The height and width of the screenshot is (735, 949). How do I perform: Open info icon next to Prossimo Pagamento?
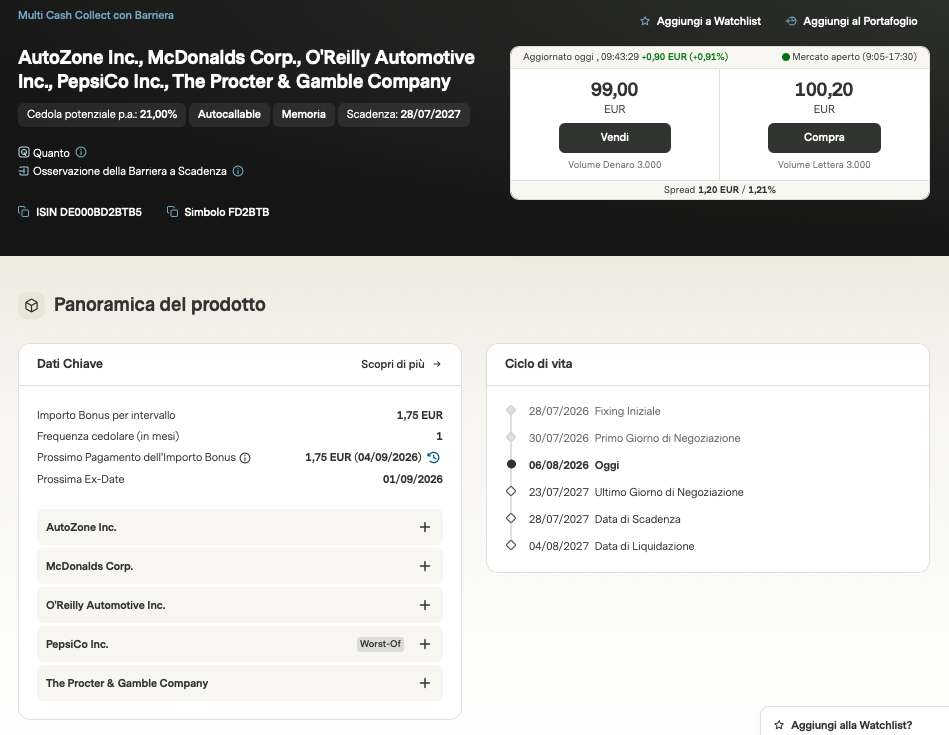(245, 458)
